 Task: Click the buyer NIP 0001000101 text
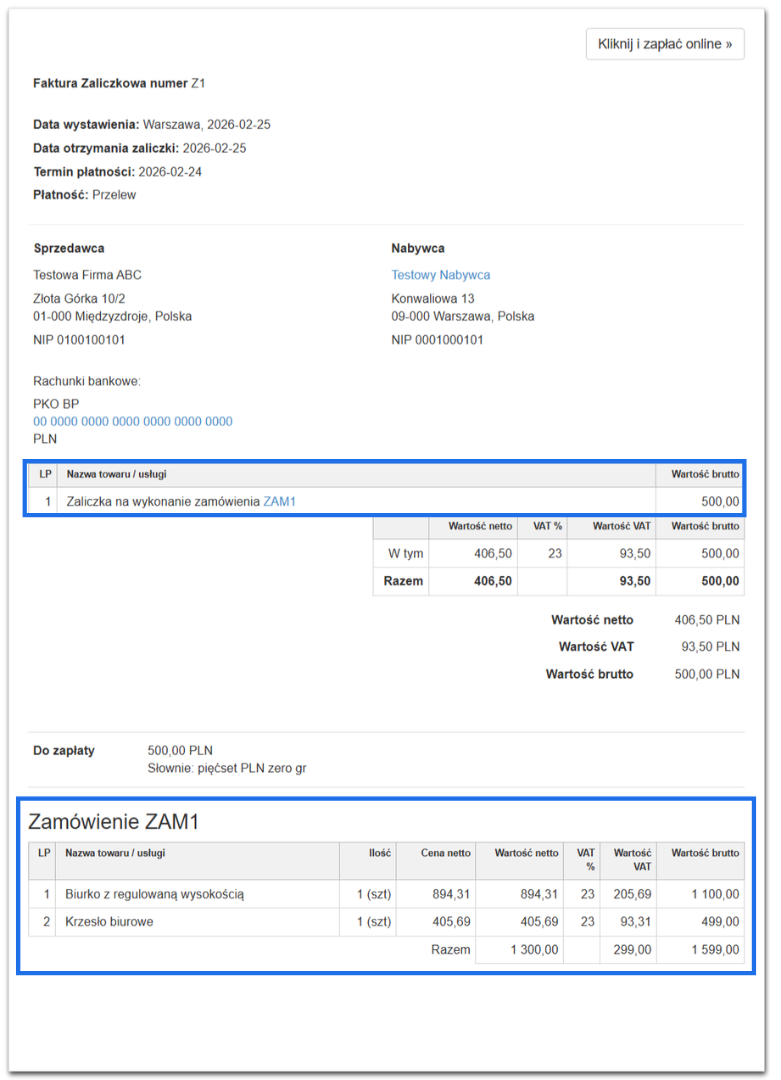437,340
